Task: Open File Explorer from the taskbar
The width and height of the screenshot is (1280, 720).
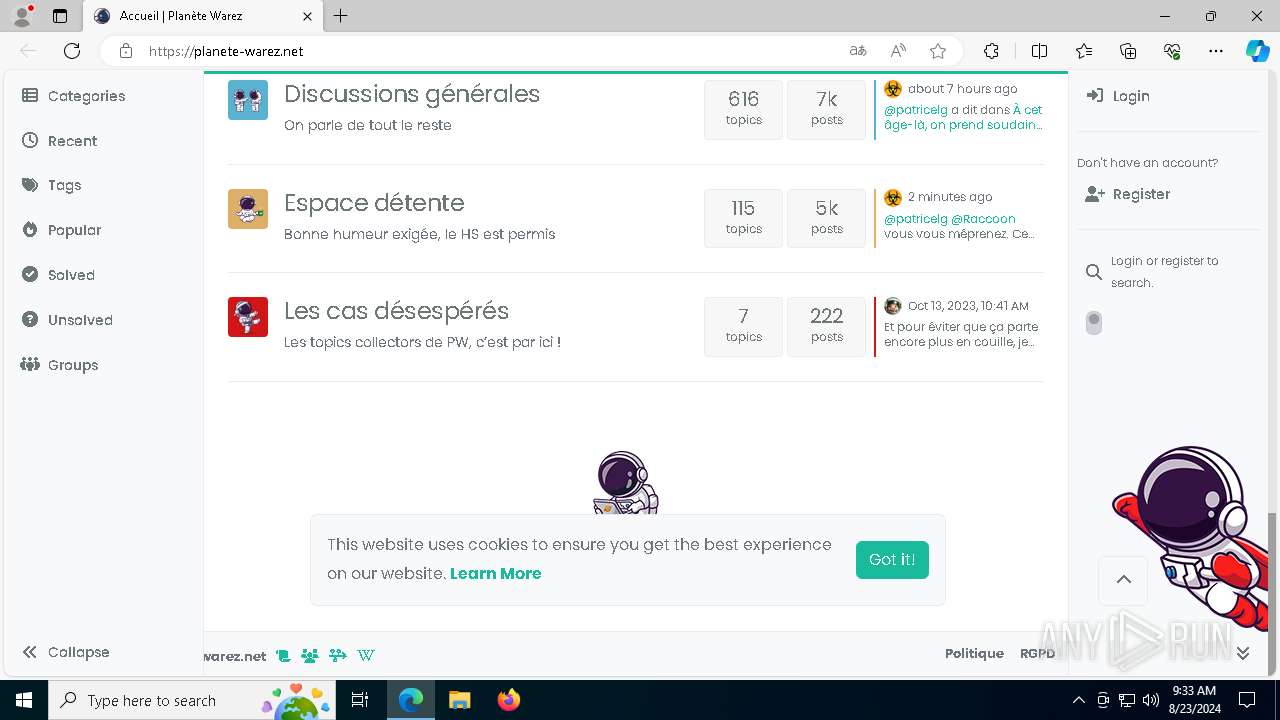Action: [x=460, y=700]
